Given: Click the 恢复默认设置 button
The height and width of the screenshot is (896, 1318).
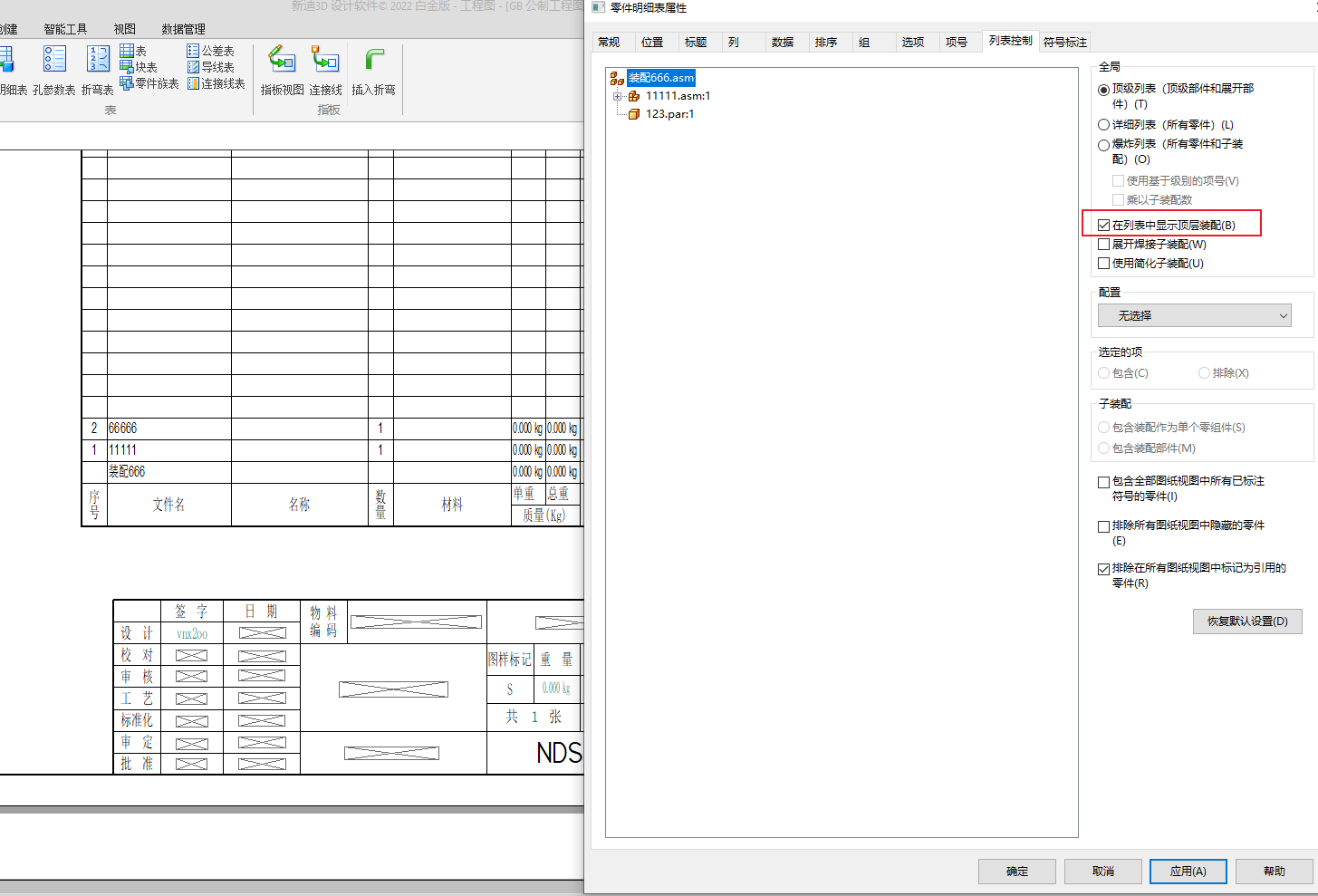Looking at the screenshot, I should [x=1246, y=621].
